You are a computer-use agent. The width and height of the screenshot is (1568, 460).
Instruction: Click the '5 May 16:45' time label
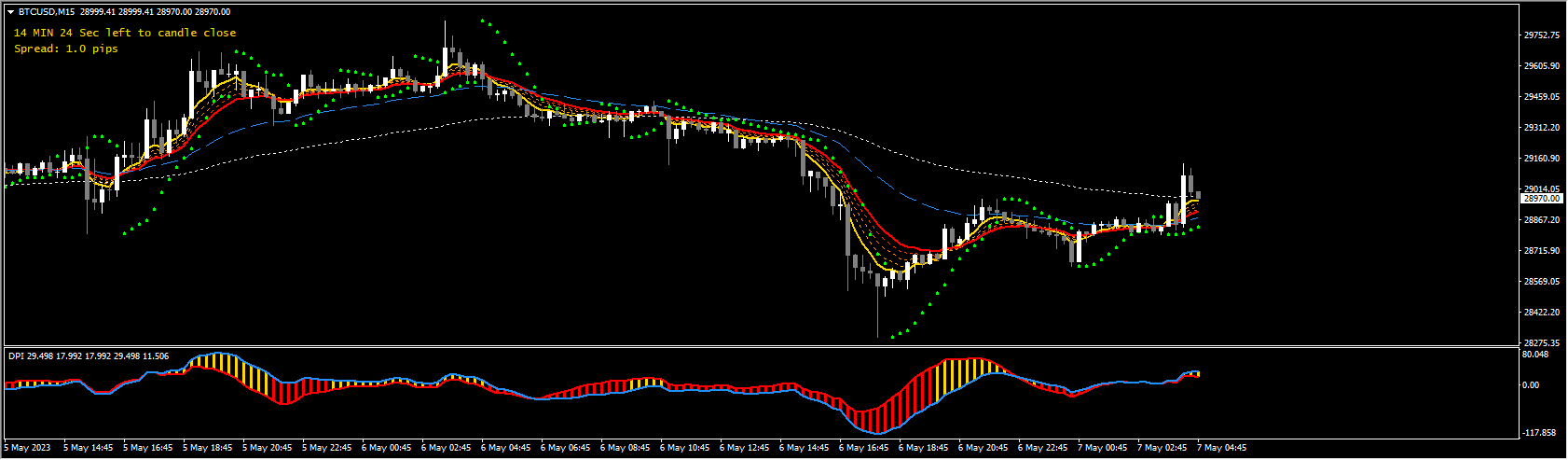pos(148,448)
